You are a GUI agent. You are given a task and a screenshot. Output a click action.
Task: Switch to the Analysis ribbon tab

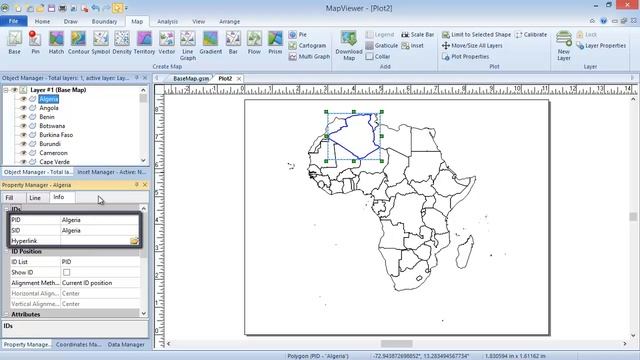[x=167, y=21]
